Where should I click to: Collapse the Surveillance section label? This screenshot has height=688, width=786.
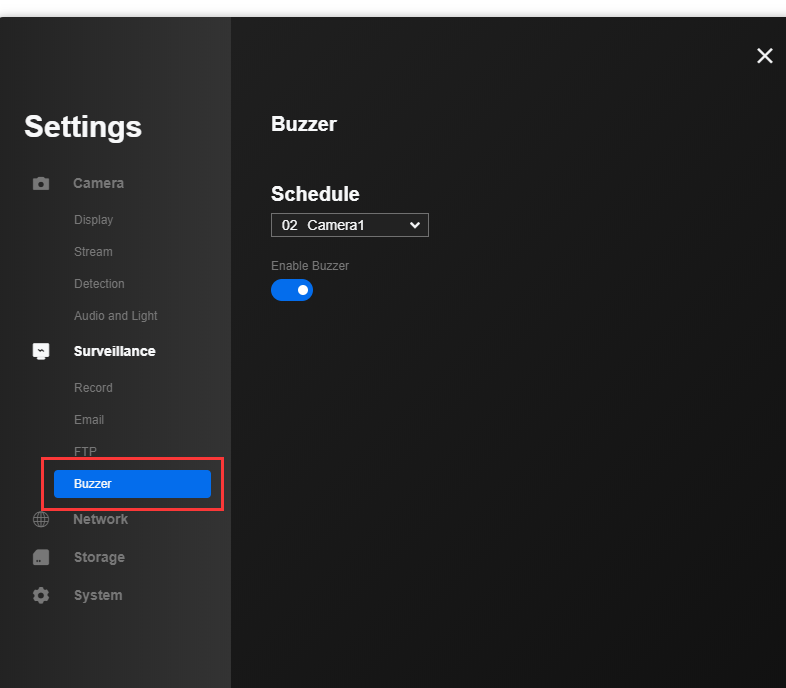coord(115,351)
